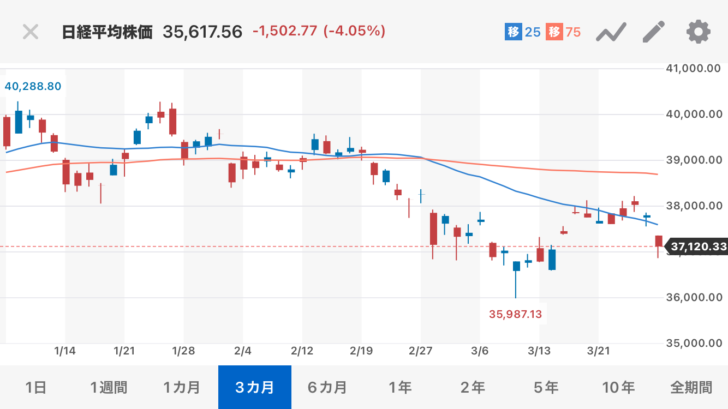Show the 6カ月 chart range

click(x=327, y=387)
